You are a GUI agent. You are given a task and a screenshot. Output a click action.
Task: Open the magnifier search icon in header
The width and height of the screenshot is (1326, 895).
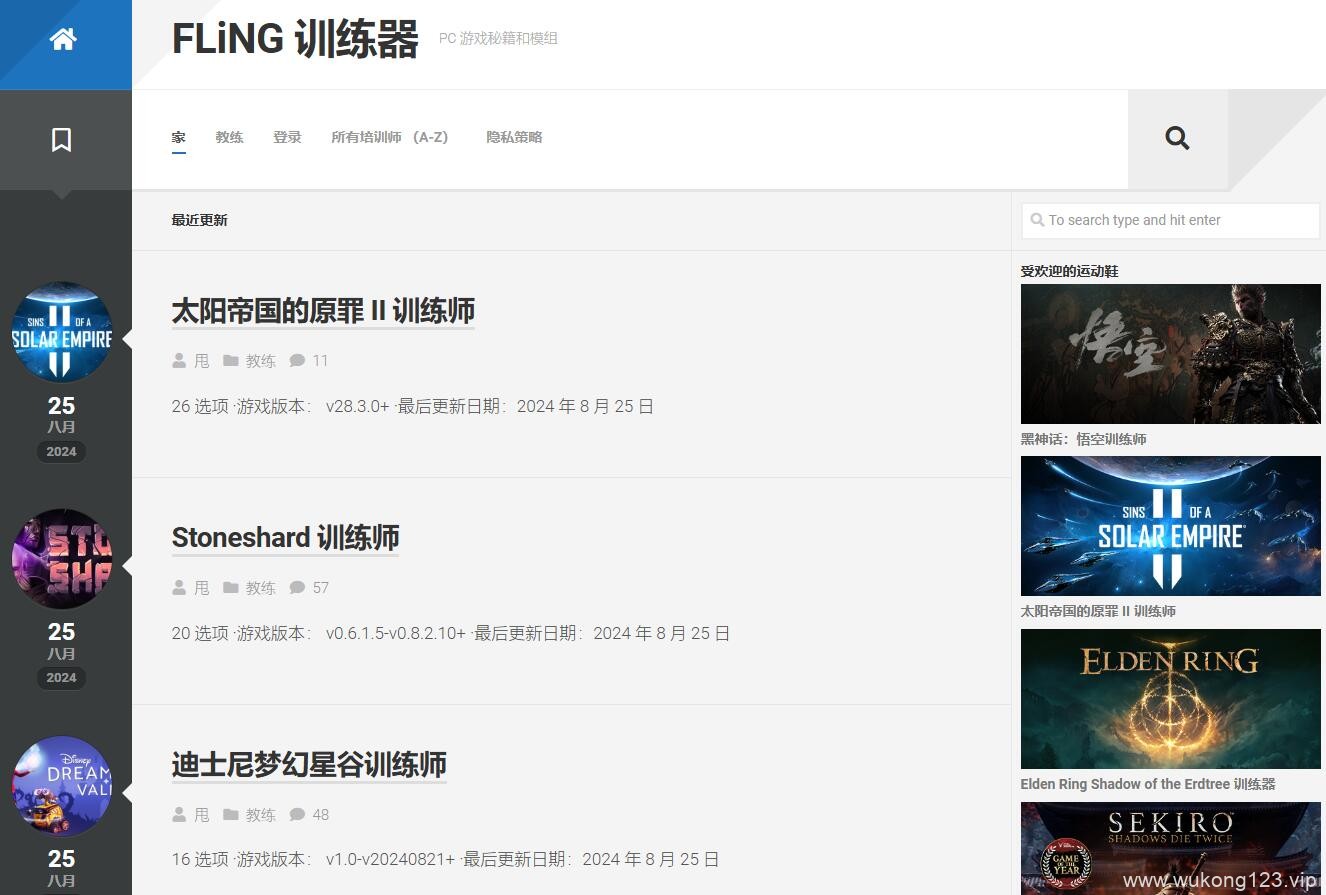[x=1177, y=138]
